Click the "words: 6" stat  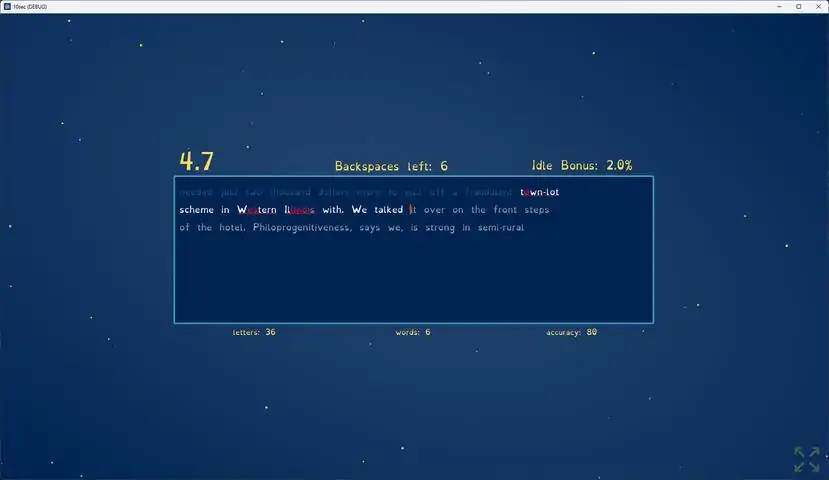(x=413, y=332)
